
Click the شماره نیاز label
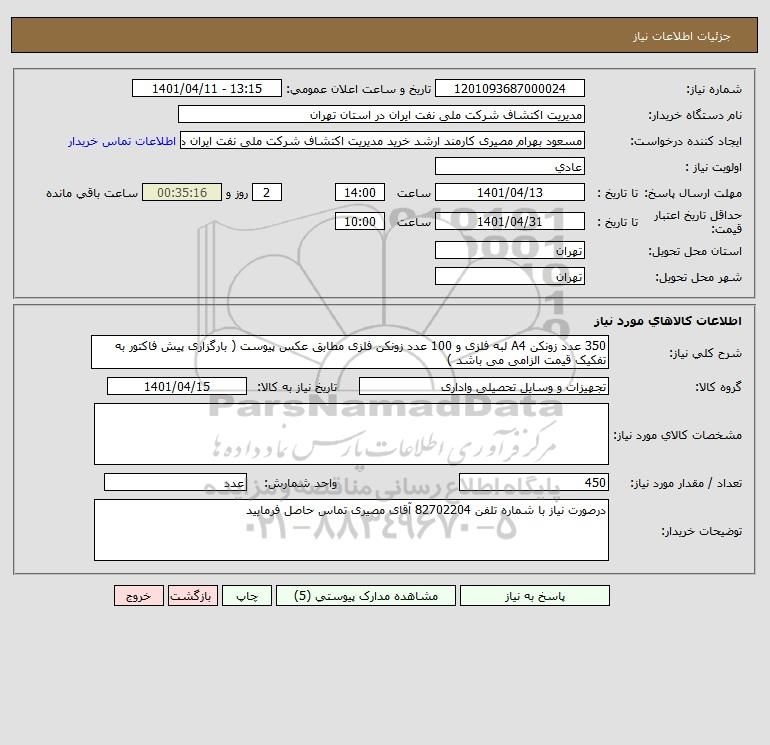714,89
